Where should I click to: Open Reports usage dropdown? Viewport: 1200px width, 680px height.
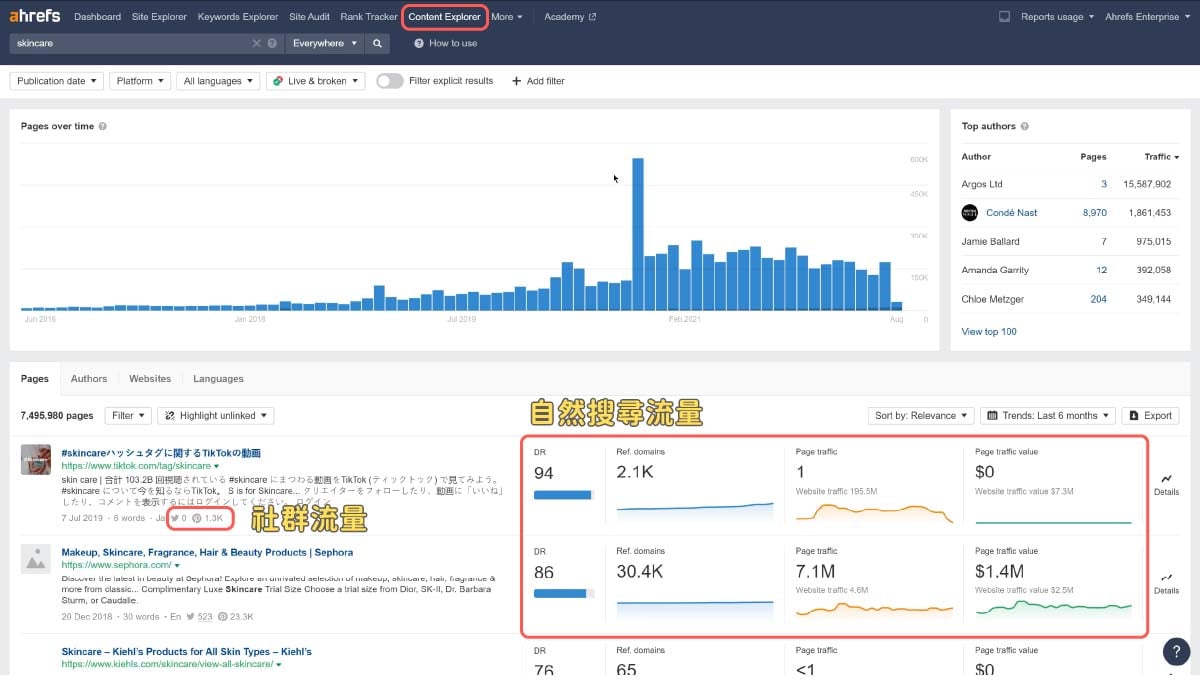point(1057,16)
